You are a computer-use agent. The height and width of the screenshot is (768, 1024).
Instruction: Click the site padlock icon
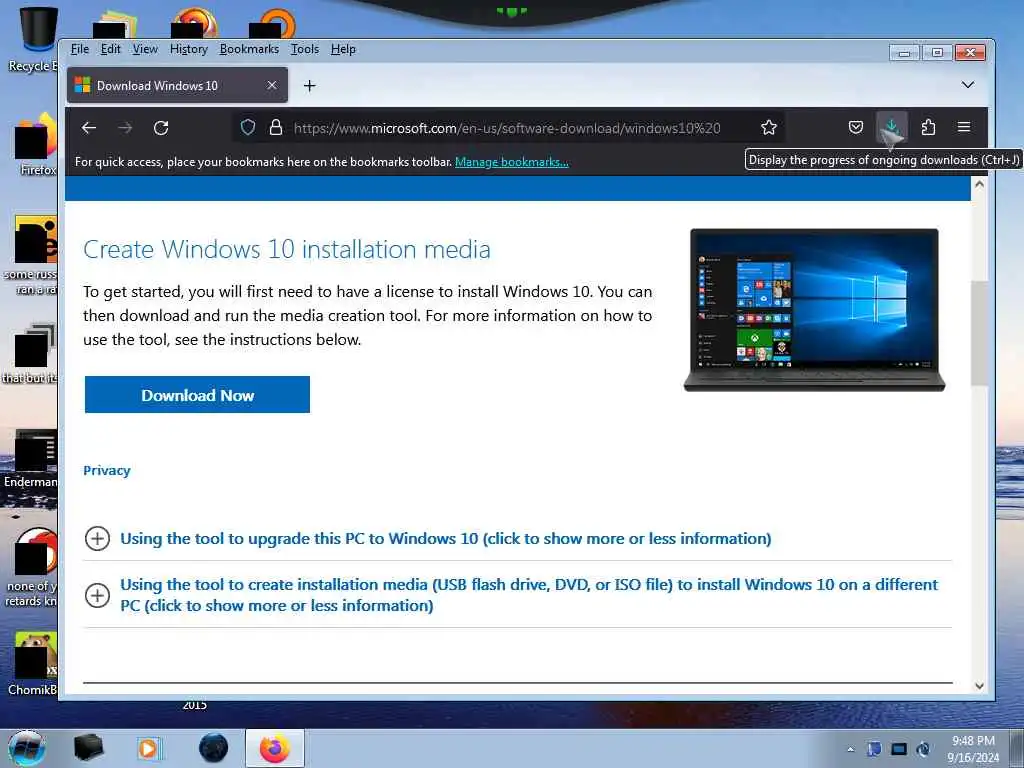(276, 127)
